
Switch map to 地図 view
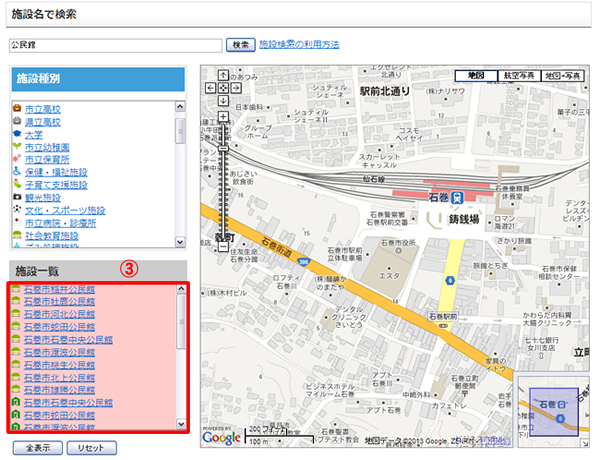[x=476, y=76]
